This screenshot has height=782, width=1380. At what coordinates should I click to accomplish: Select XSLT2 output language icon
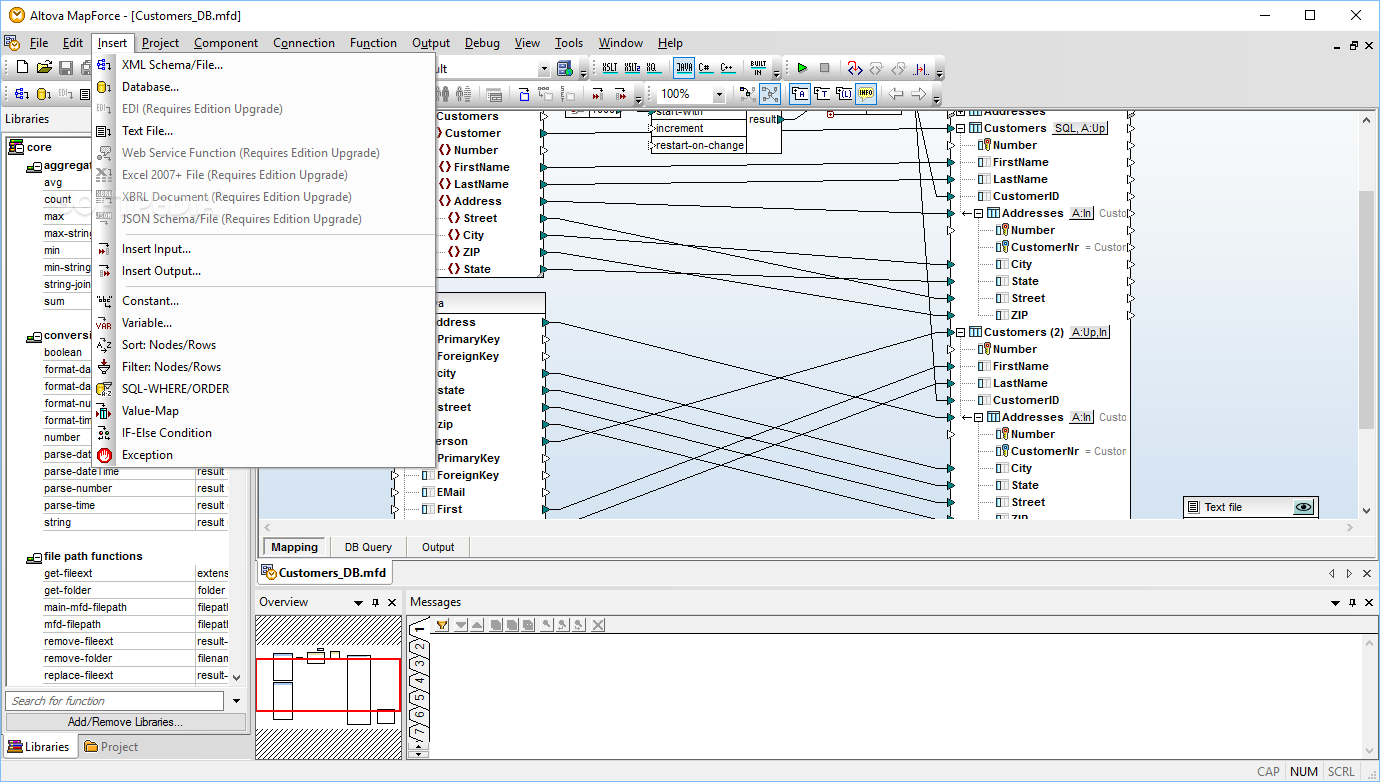tap(632, 68)
